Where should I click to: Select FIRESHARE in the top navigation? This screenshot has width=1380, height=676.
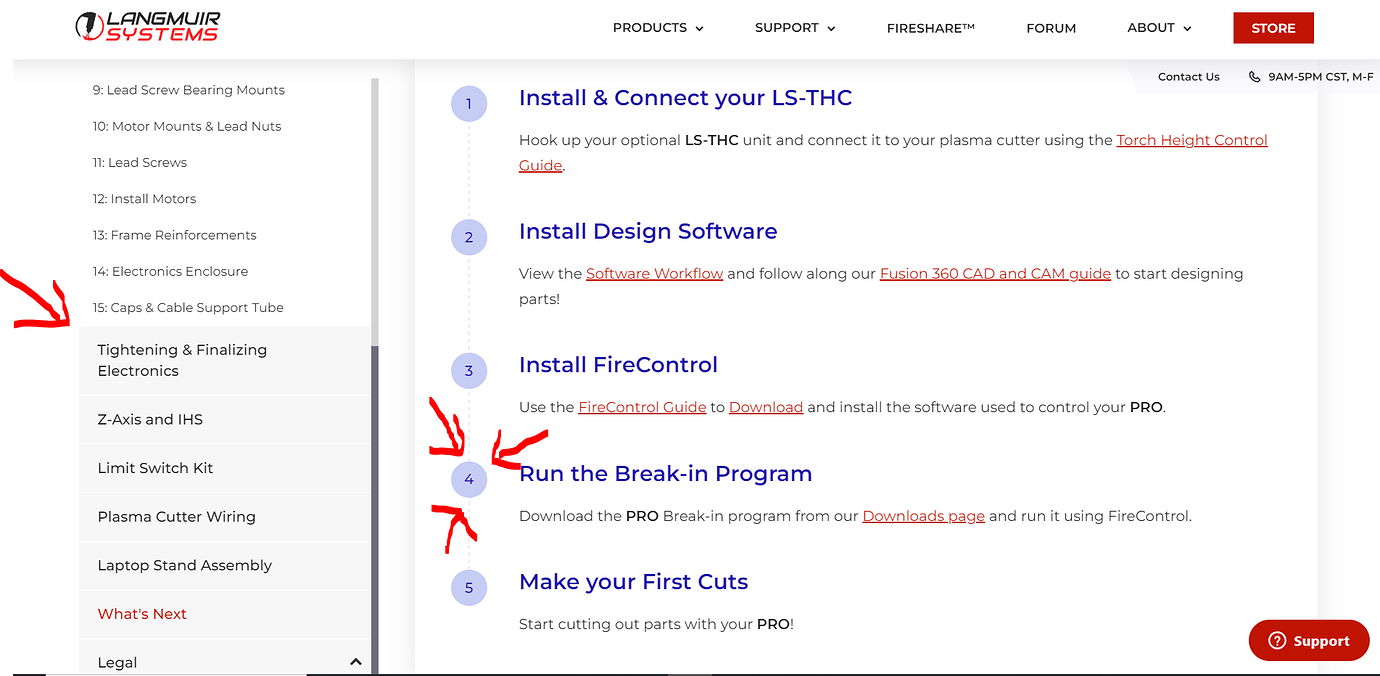[x=930, y=28]
